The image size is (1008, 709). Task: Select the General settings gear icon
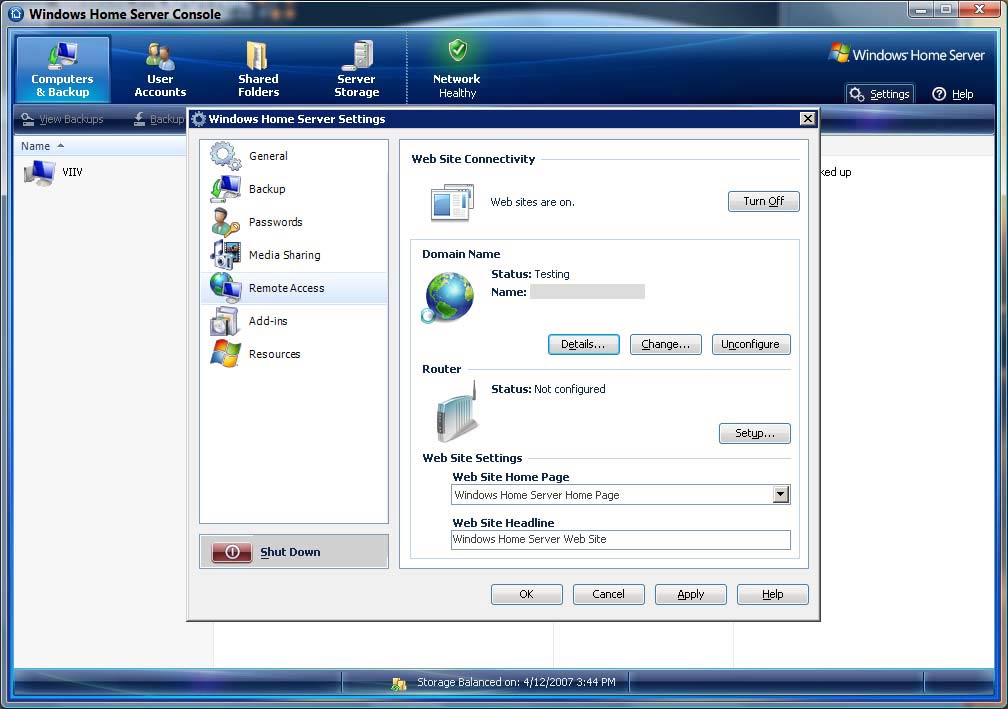(x=225, y=156)
